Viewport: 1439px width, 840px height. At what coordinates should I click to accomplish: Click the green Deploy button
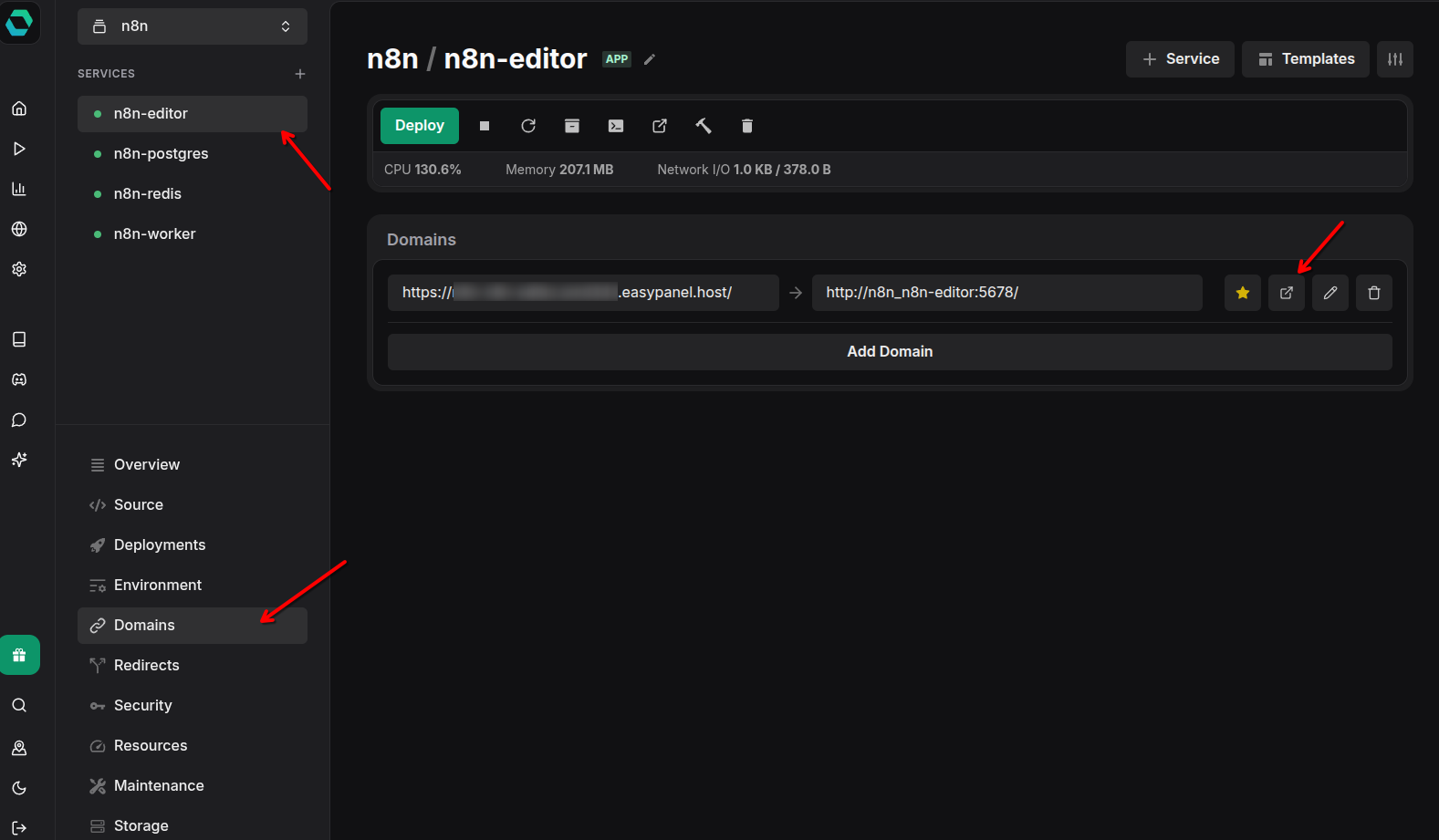click(420, 126)
